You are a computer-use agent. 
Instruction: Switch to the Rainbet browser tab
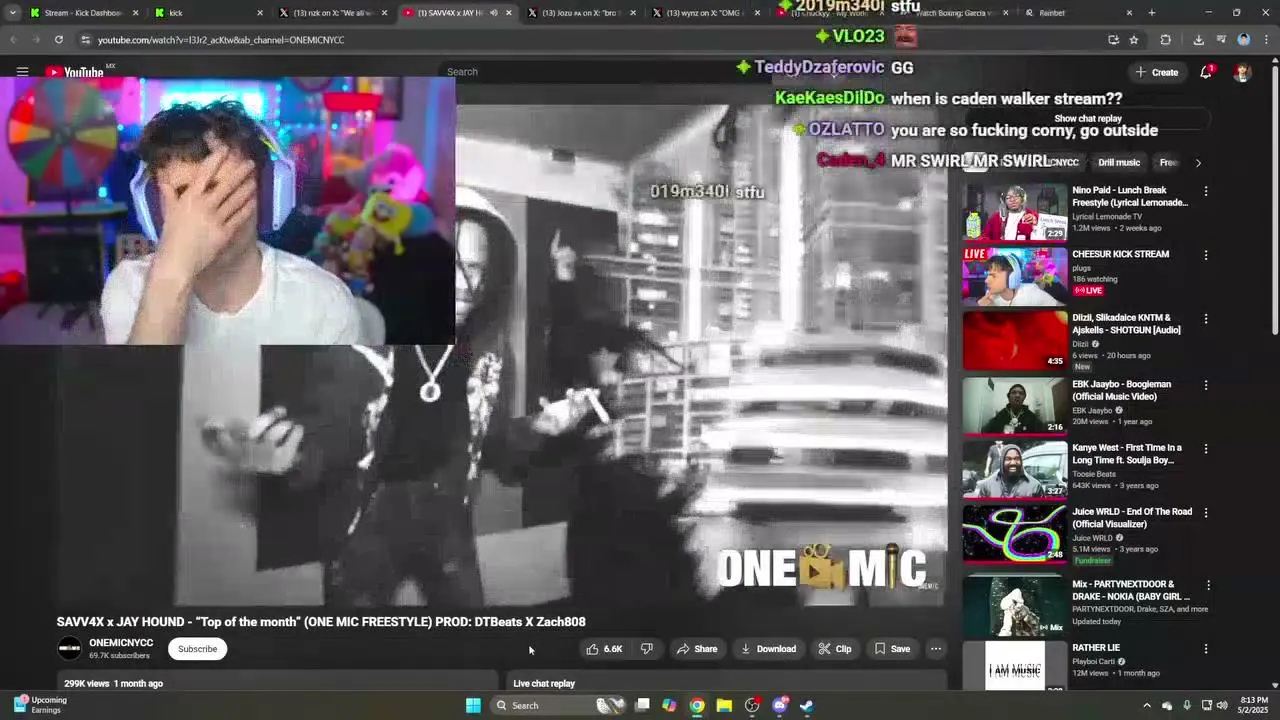1078,13
